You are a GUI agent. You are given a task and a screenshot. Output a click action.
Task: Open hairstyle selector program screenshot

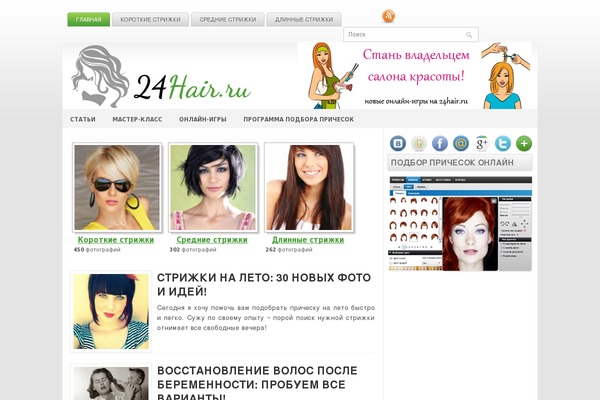click(x=460, y=224)
